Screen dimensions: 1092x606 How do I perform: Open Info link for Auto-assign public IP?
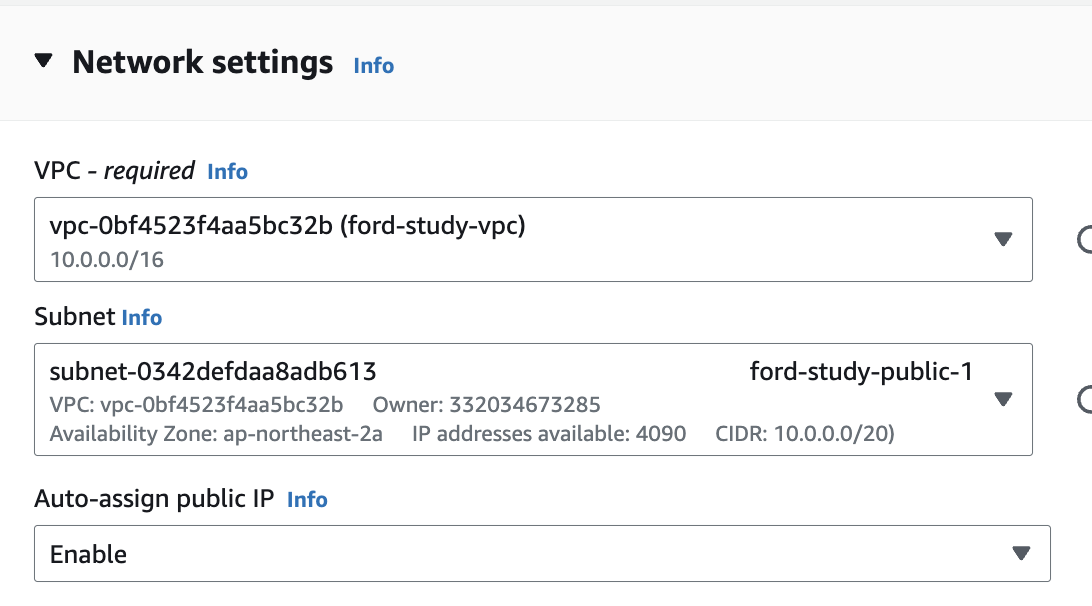point(307,499)
